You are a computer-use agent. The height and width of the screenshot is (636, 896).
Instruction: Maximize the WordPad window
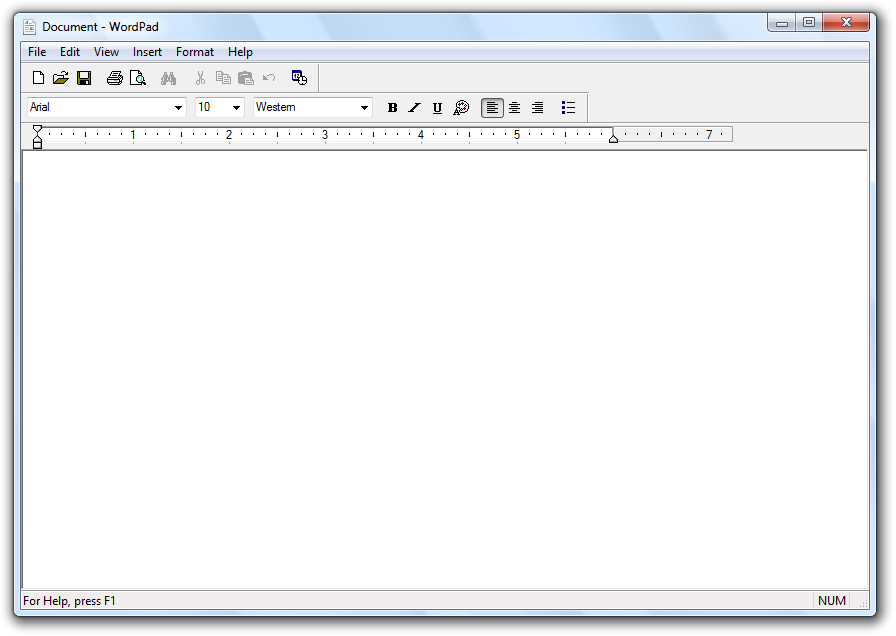point(809,23)
